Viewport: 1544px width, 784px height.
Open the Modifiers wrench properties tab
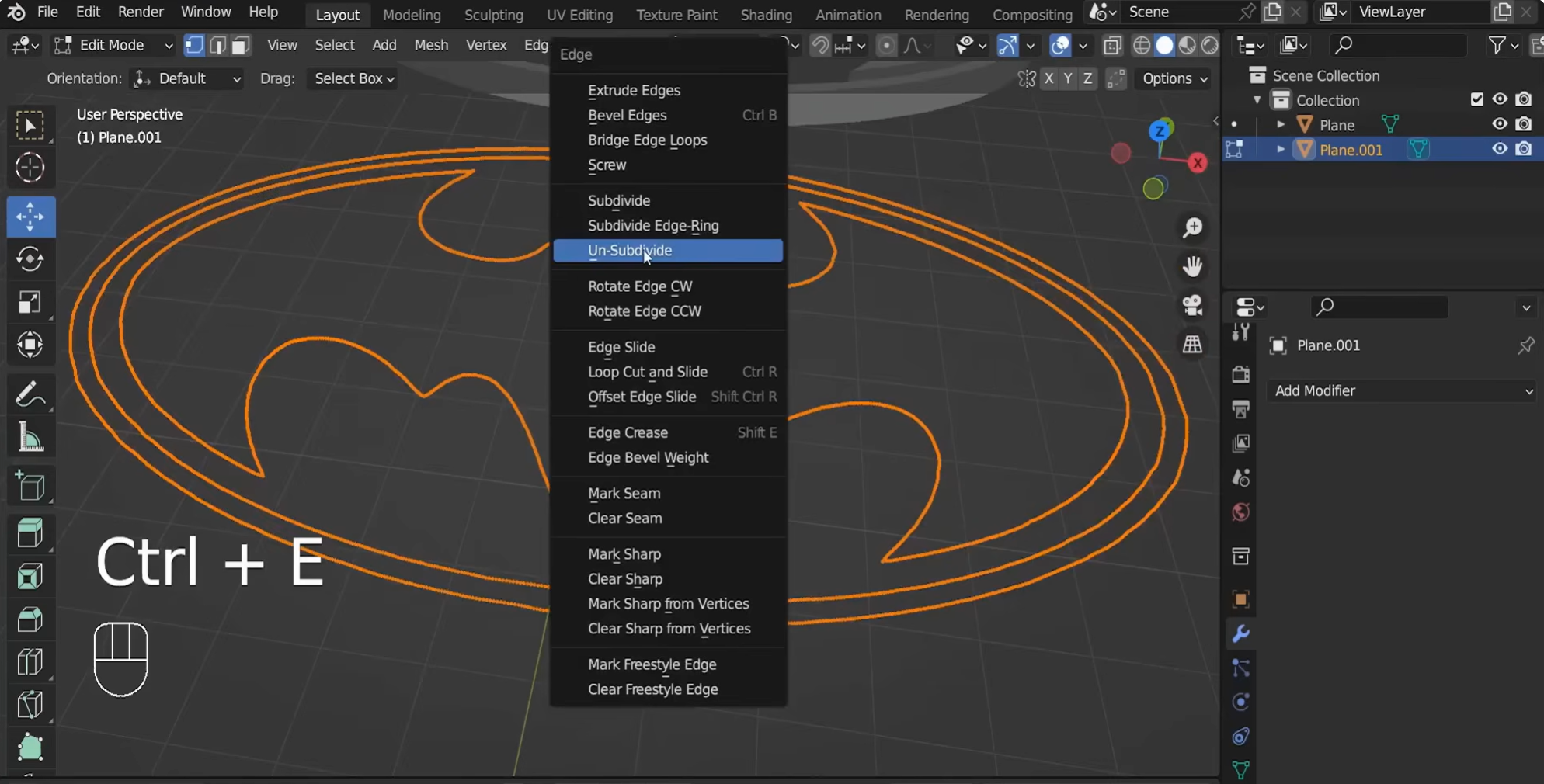[1240, 633]
